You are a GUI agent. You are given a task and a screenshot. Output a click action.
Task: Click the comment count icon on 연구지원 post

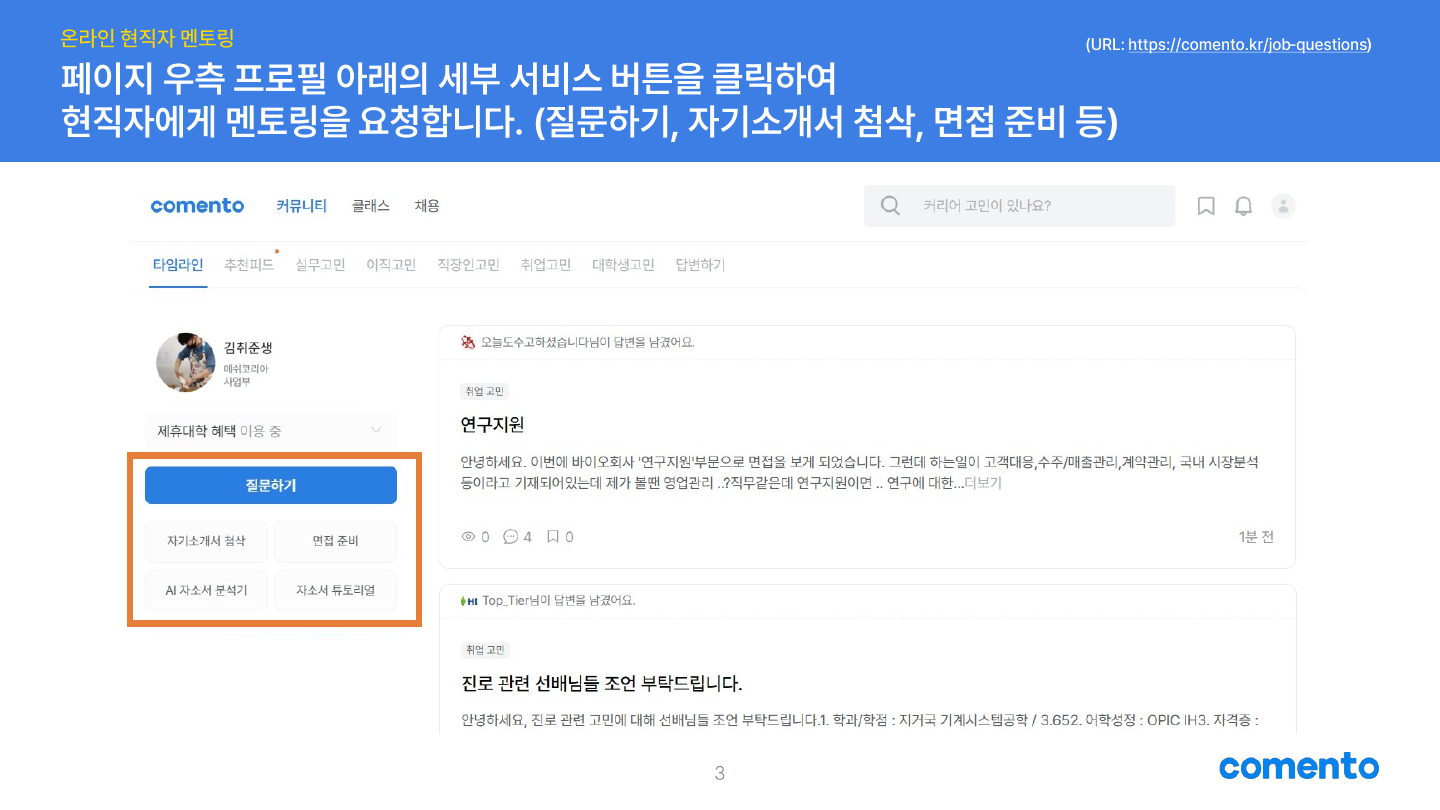pos(511,537)
